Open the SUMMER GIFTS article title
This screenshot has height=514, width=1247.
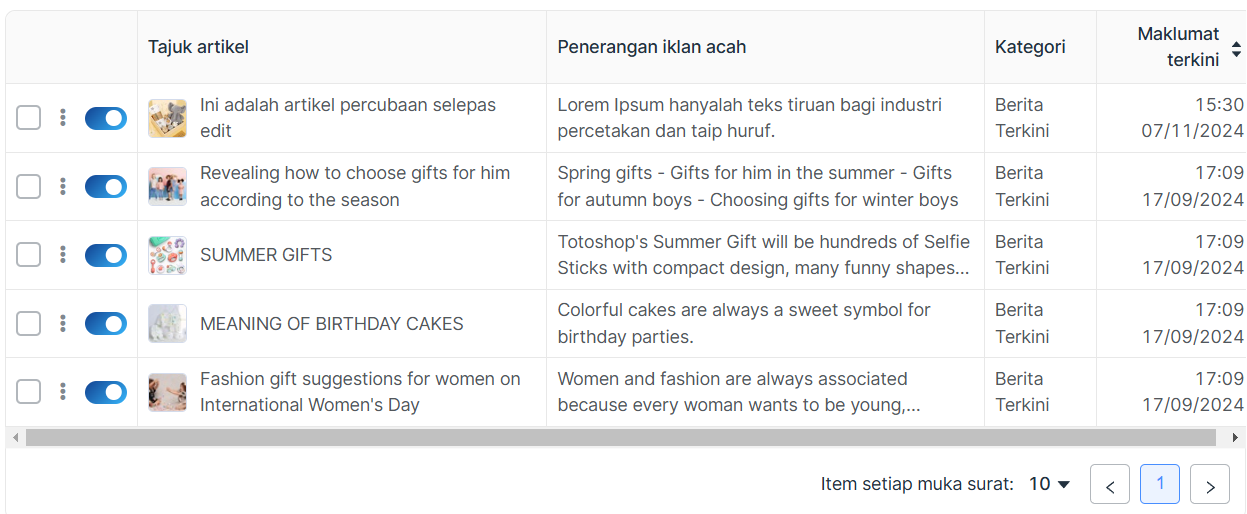pos(266,255)
